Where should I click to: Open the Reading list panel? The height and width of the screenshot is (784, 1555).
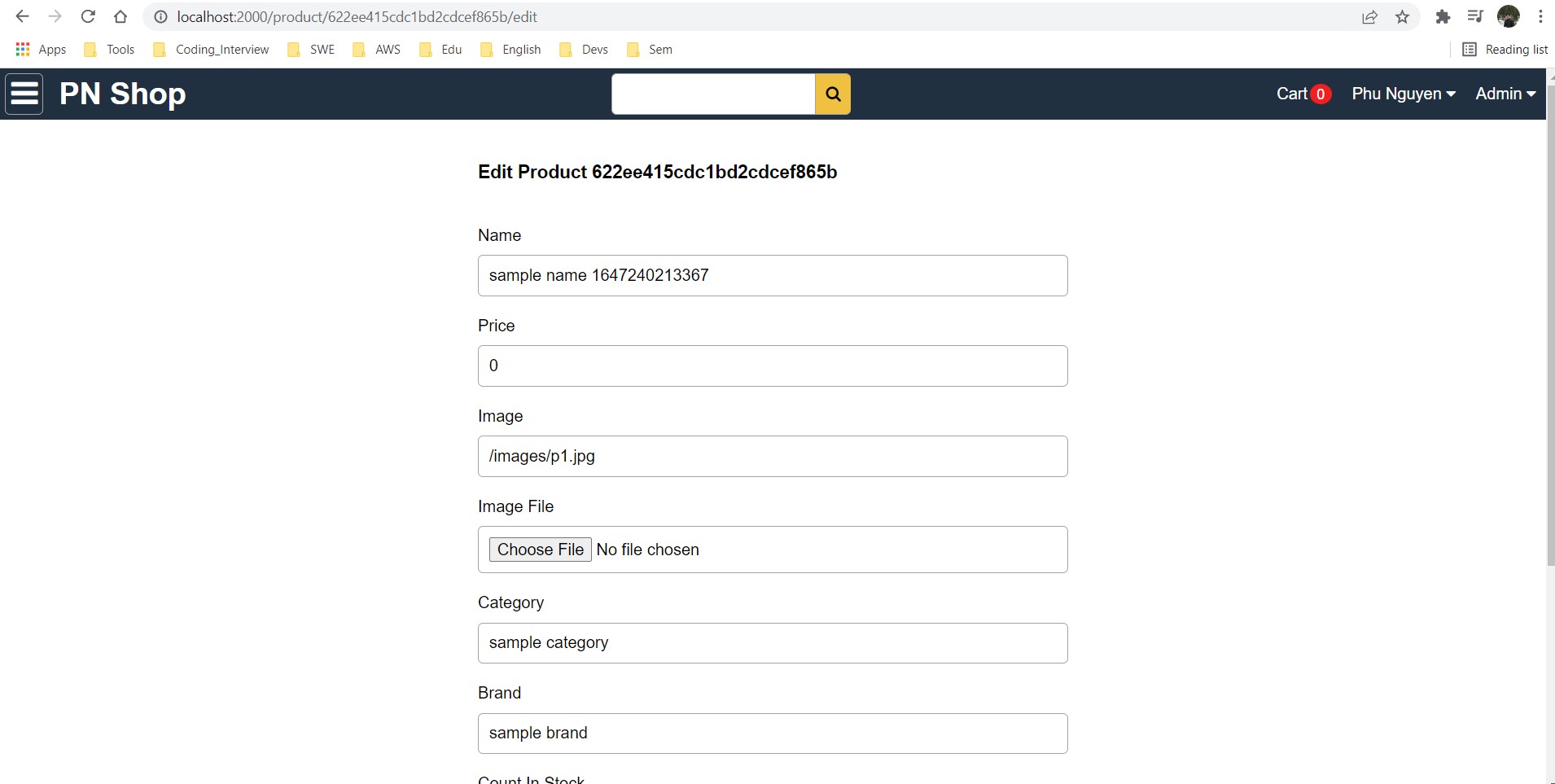coord(1505,50)
